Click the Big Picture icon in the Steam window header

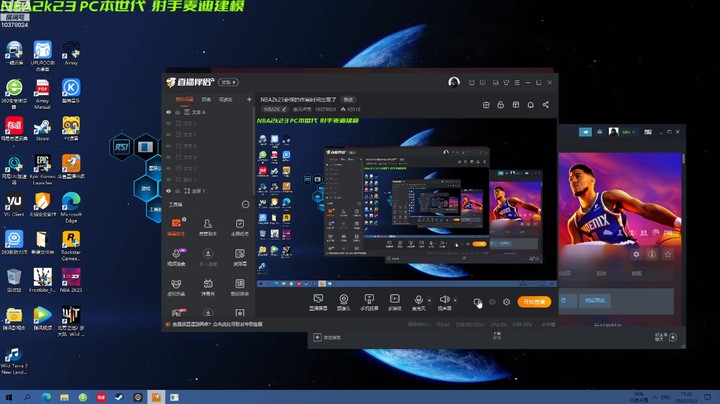(648, 132)
